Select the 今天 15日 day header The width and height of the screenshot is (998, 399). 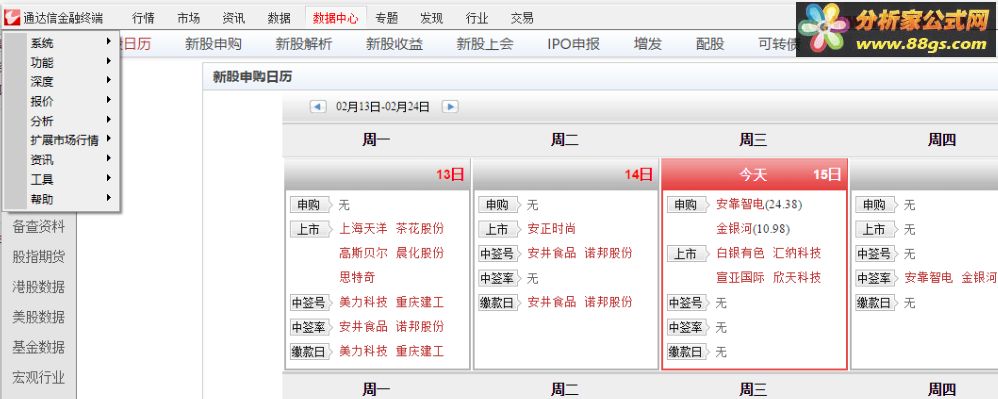[754, 174]
